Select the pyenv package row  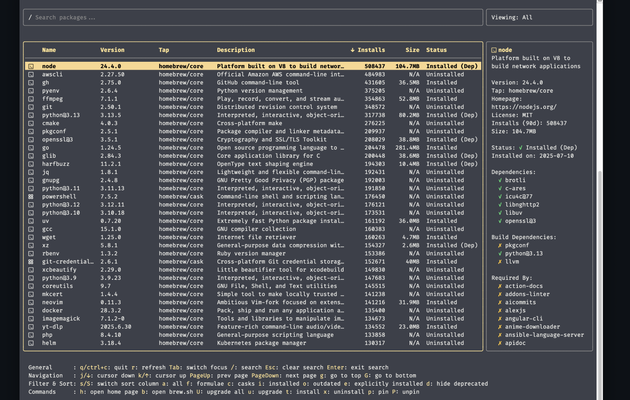253,91
